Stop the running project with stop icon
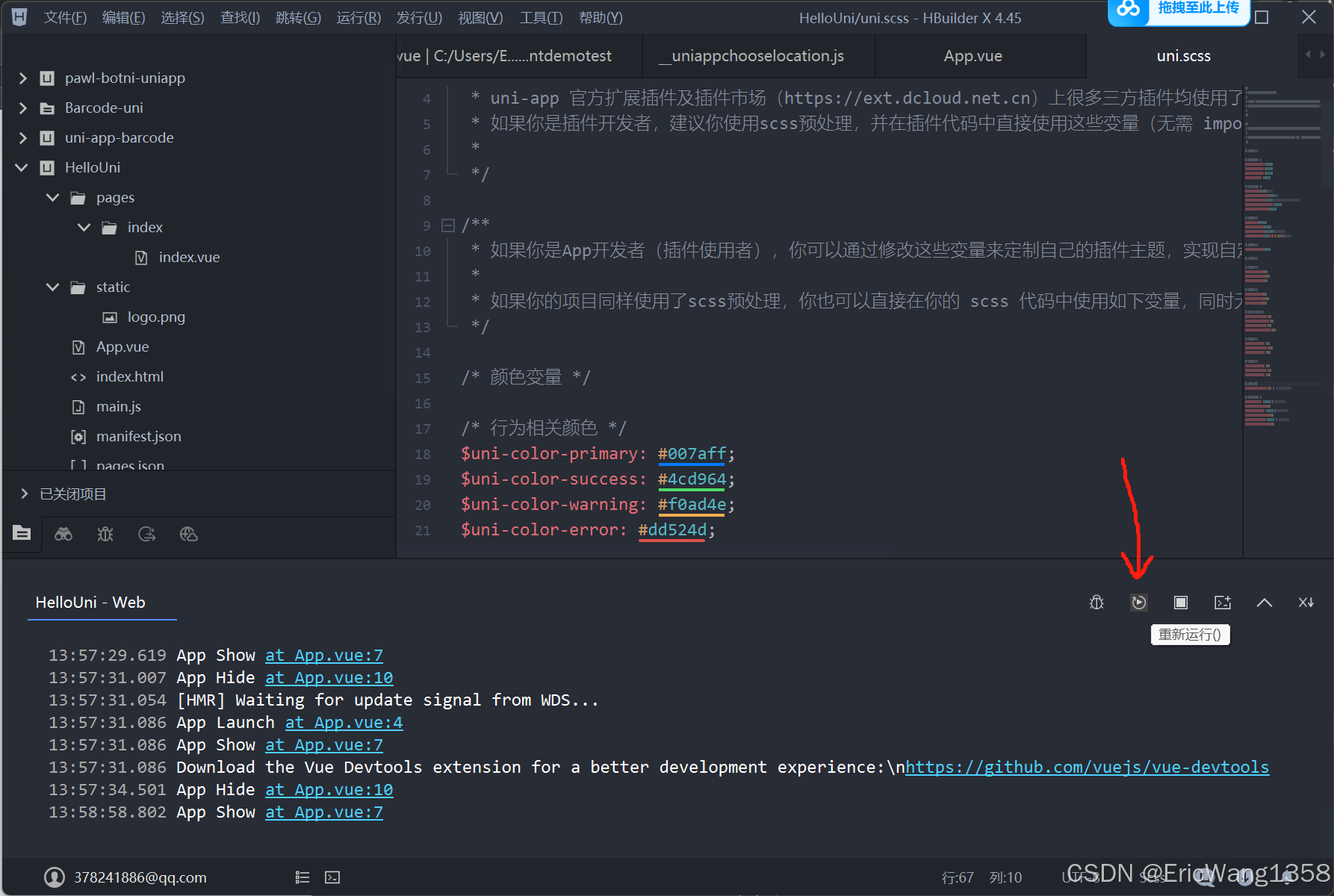The height and width of the screenshot is (896, 1334). tap(1180, 603)
